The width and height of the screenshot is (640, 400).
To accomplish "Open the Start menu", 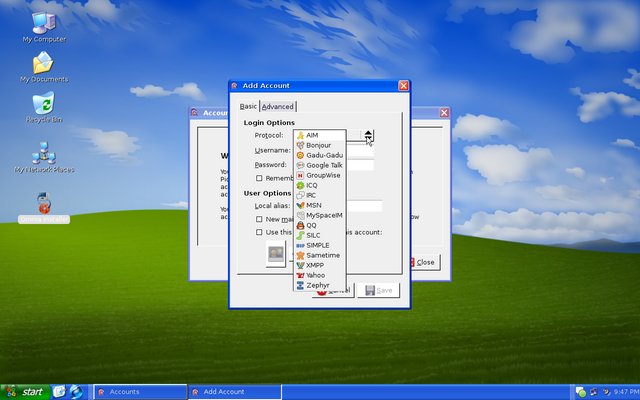I will [x=25, y=392].
